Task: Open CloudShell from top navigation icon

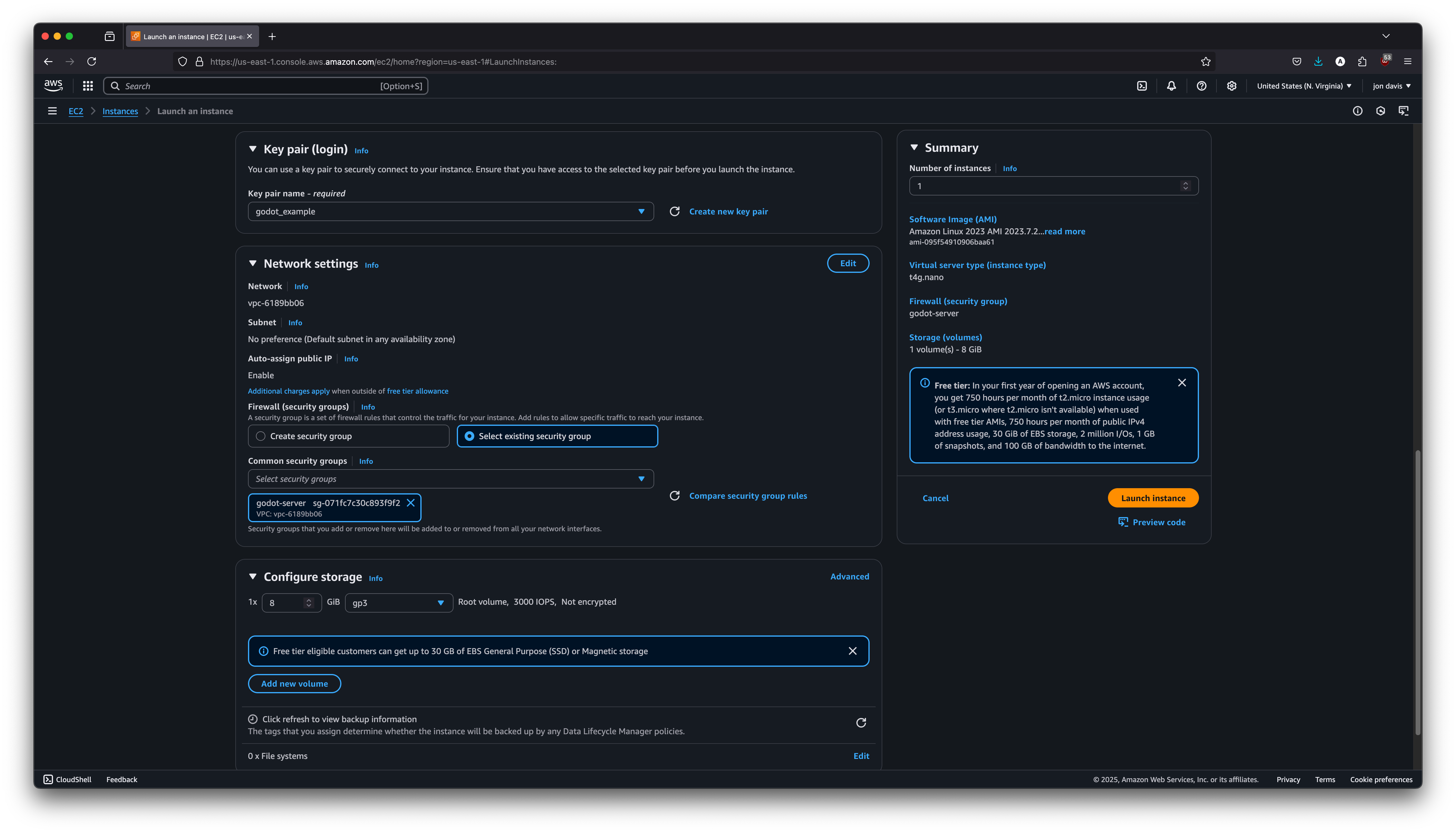Action: [x=1142, y=86]
